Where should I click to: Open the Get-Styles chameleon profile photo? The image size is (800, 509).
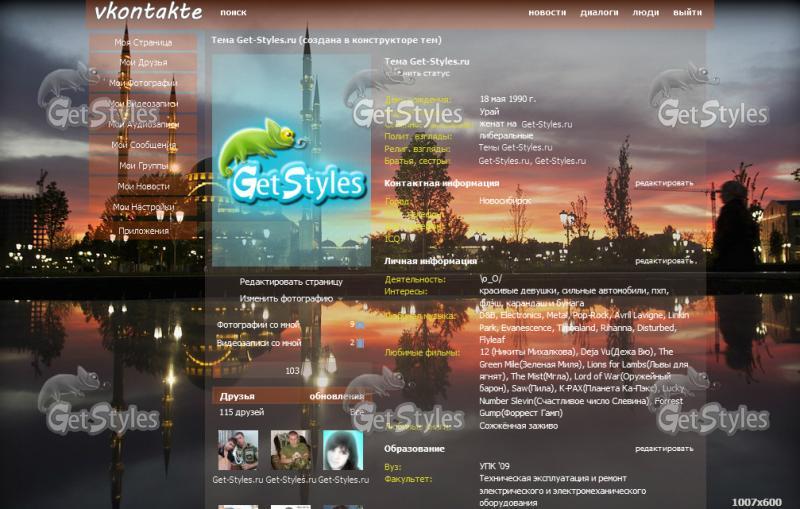click(291, 160)
